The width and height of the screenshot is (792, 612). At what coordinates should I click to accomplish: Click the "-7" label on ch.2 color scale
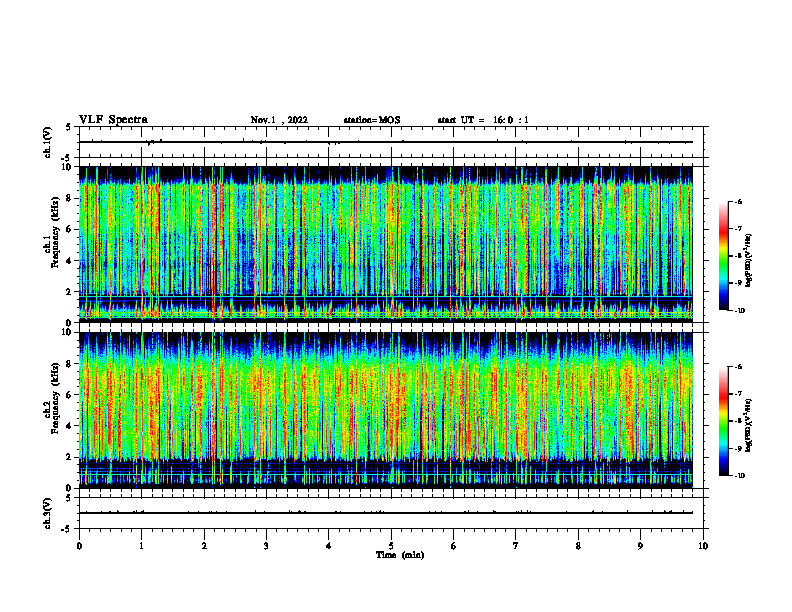pyautogui.click(x=738, y=394)
